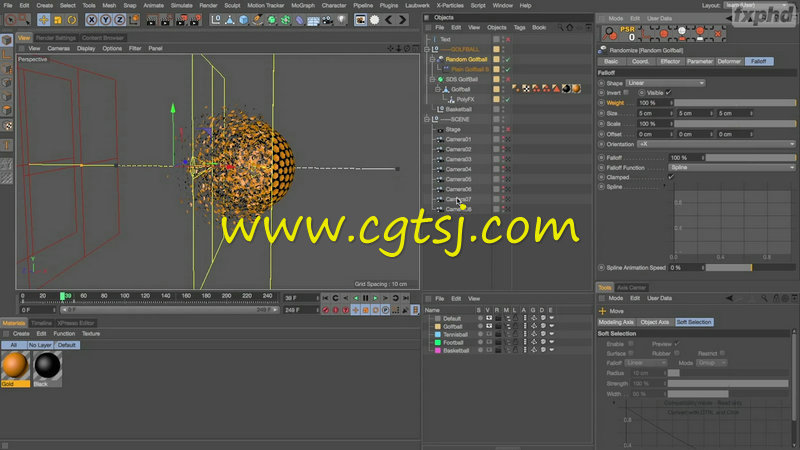
Task: Click the Spline Animation Speed slider
Action: (x=750, y=267)
